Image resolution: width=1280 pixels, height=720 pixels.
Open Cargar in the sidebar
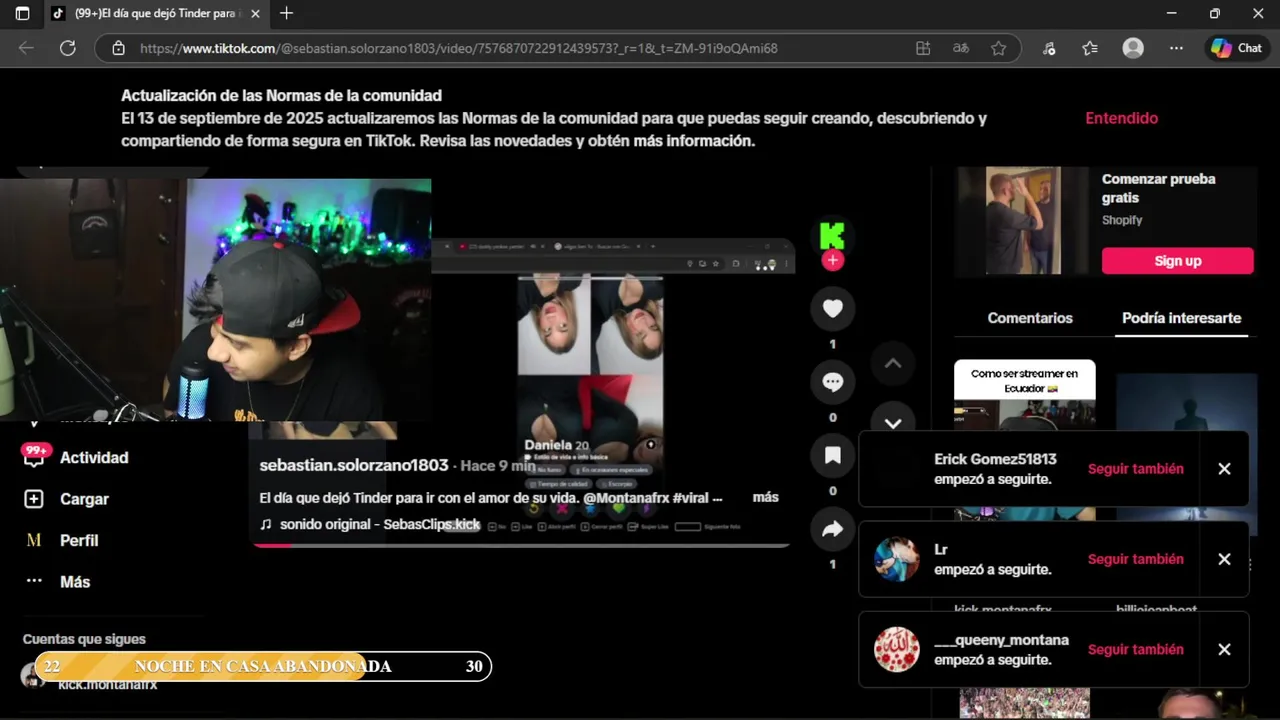(84, 499)
